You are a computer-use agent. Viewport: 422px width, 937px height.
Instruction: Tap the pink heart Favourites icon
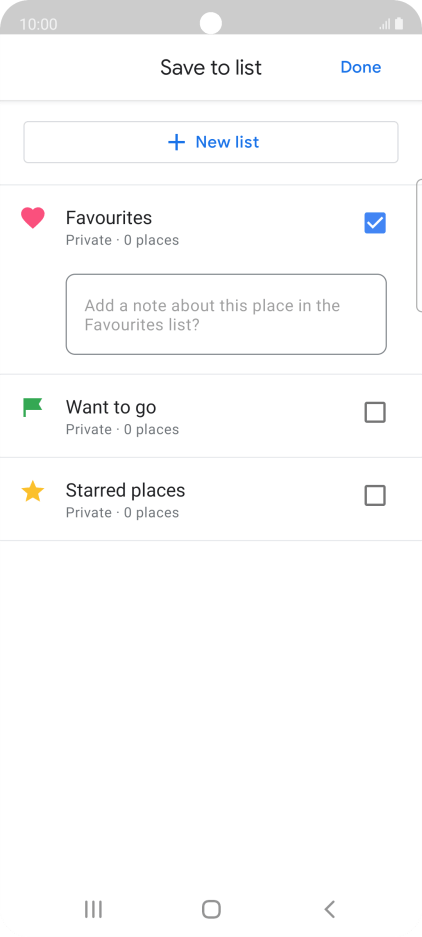[33, 218]
